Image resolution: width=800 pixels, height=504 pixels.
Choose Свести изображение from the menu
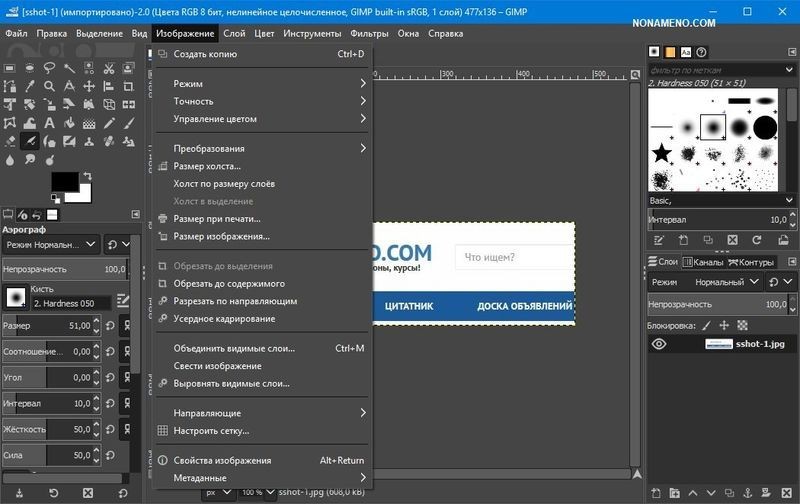tap(217, 366)
